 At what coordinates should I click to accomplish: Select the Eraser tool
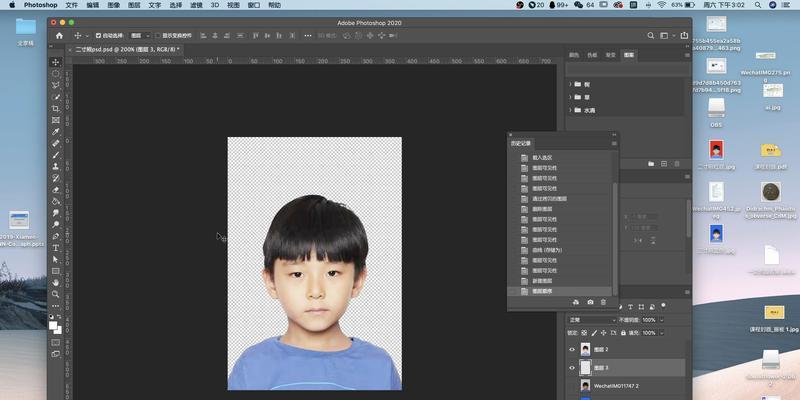pos(56,190)
